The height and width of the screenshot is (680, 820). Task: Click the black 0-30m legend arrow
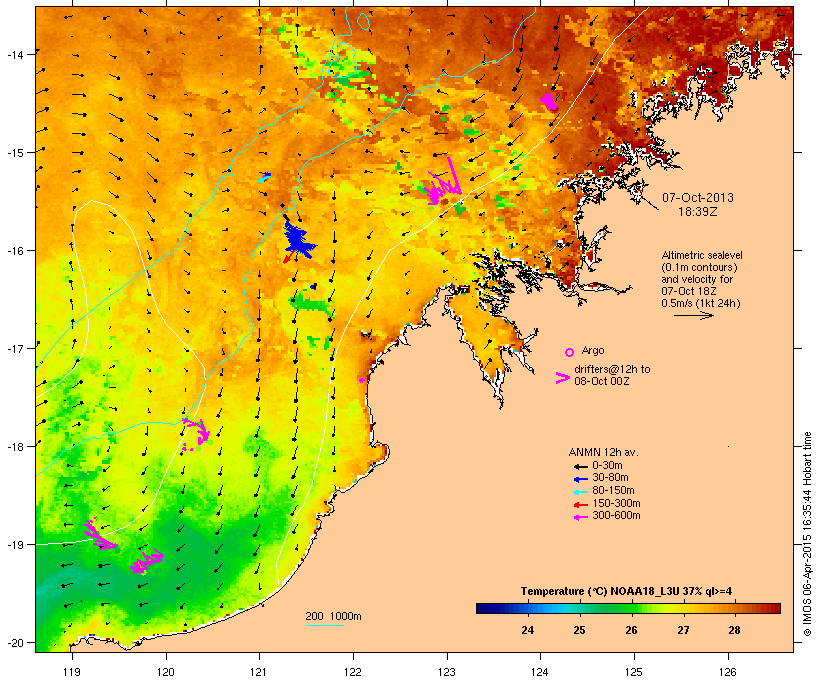(x=581, y=466)
